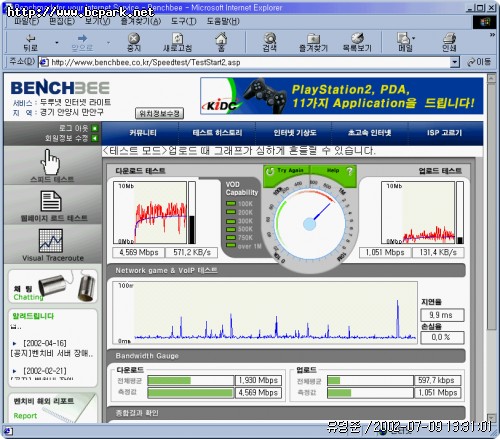Click the page vertical scrollbar thumb
The image size is (500, 439).
pyautogui.click(x=491, y=207)
